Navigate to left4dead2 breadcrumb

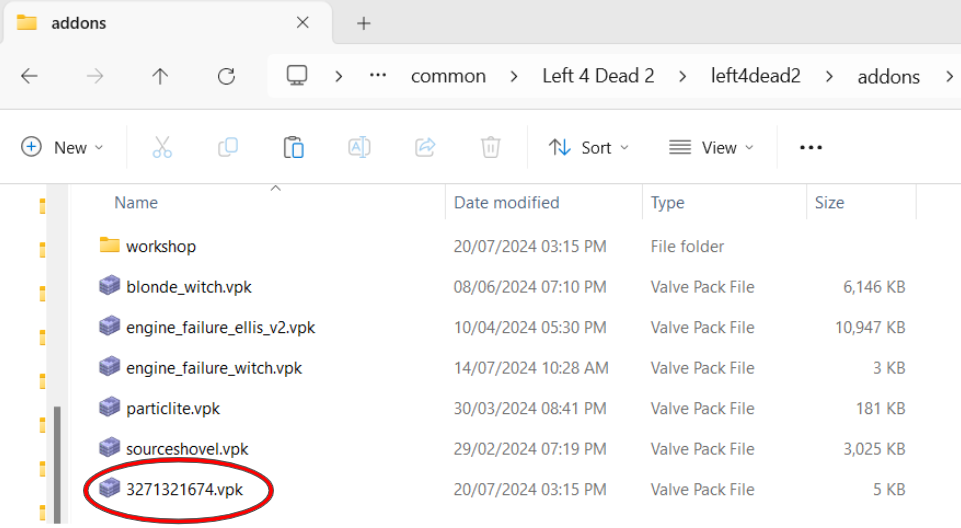coord(756,76)
